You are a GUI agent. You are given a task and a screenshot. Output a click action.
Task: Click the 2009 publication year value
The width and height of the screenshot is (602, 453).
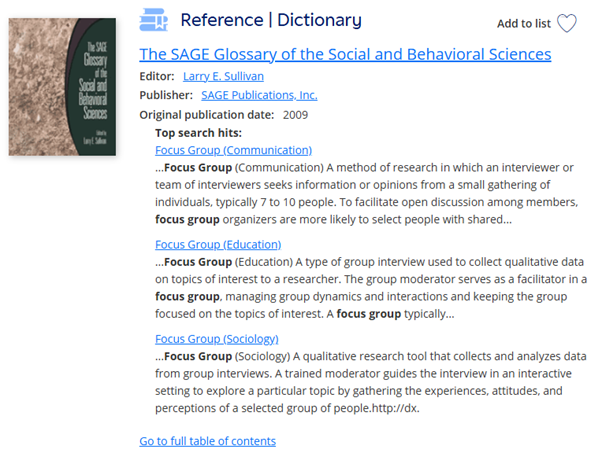(x=296, y=114)
